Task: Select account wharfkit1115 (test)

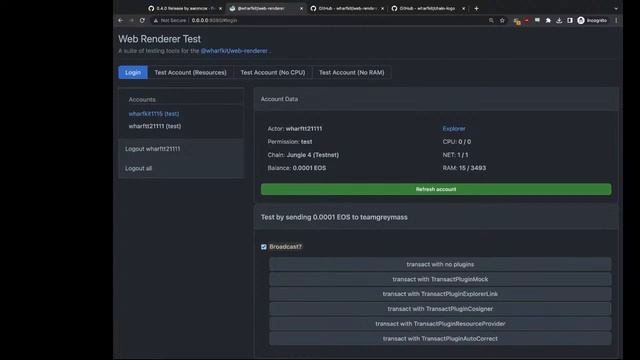Action: point(154,114)
